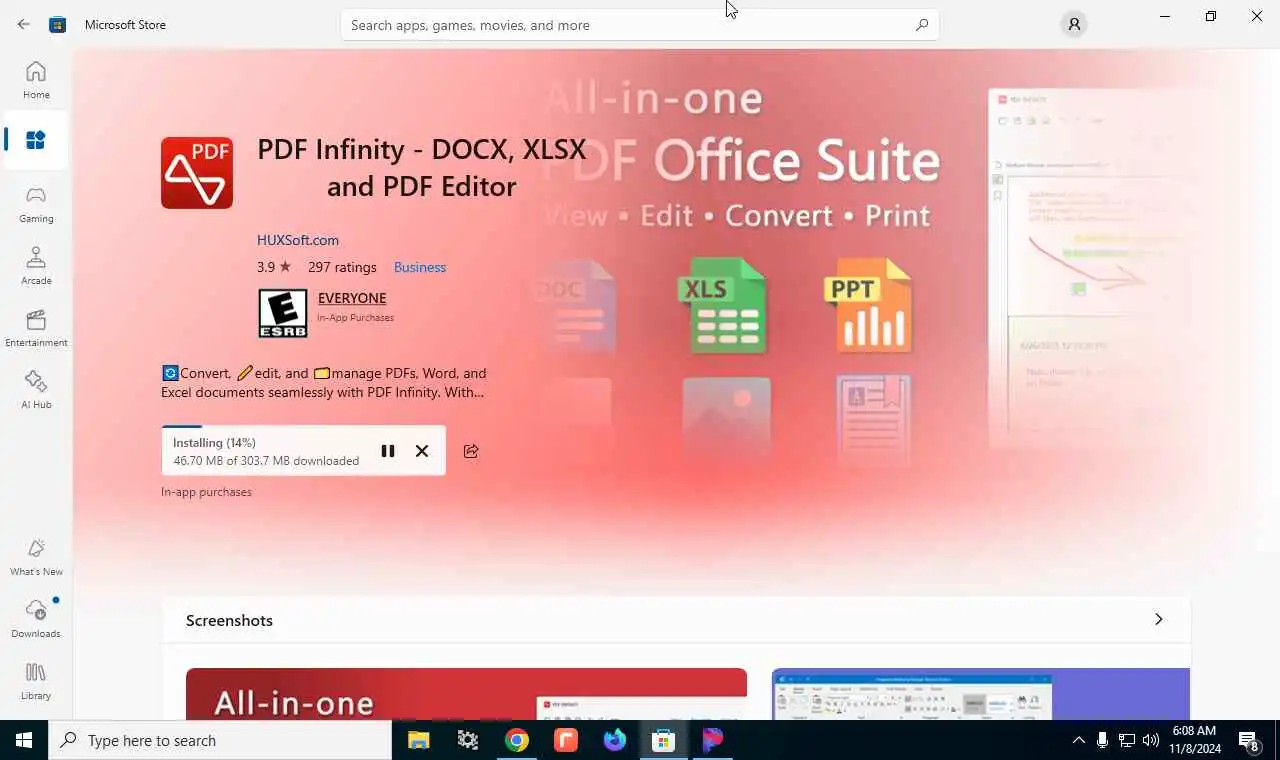
Task: Go back with the back arrow
Action: click(x=23, y=25)
